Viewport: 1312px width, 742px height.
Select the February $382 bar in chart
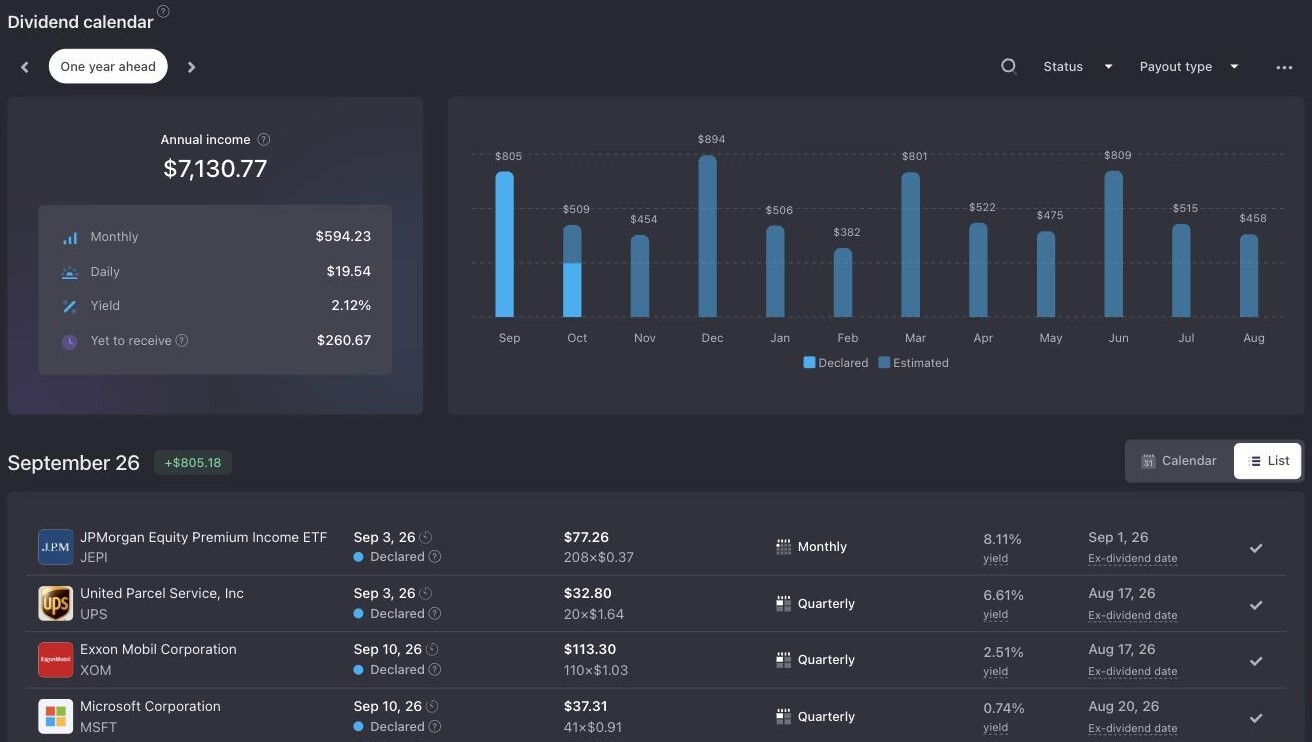pos(843,283)
